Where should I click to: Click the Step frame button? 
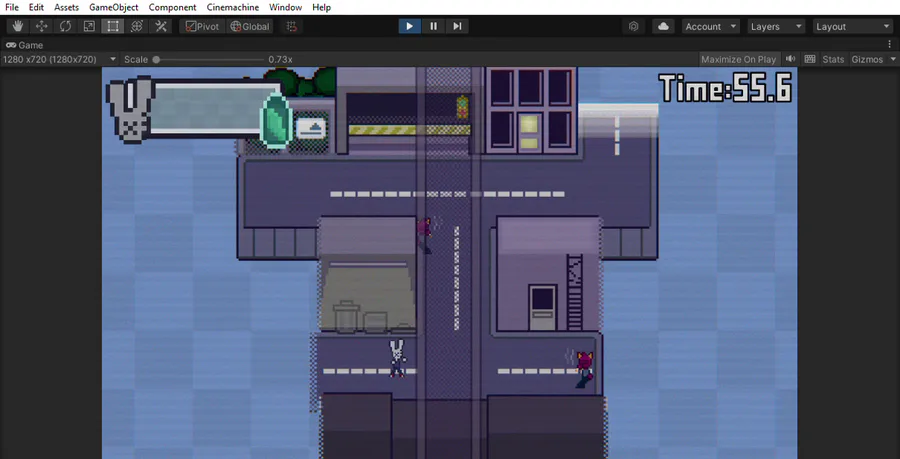click(457, 26)
